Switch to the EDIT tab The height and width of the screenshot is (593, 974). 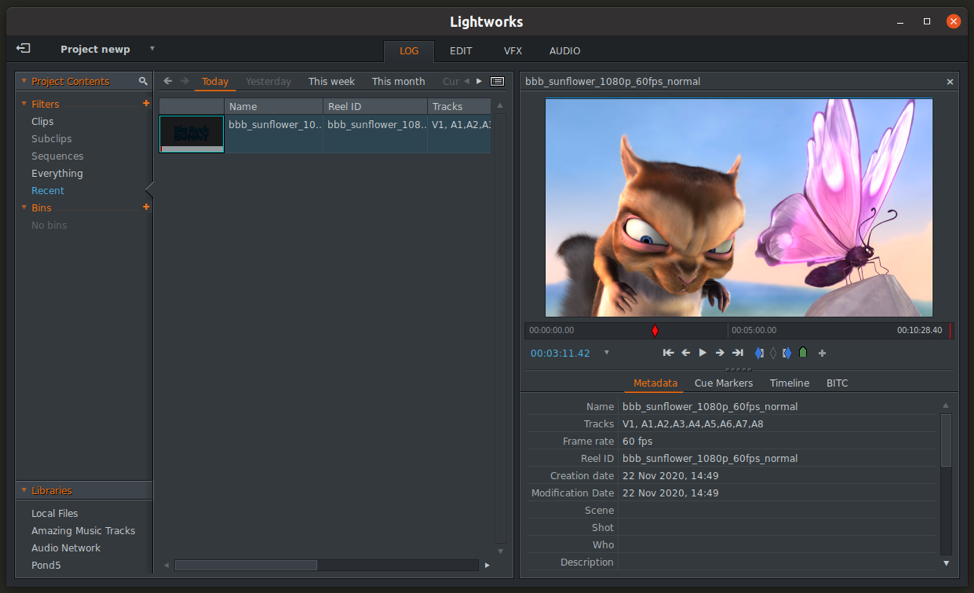[x=460, y=51]
